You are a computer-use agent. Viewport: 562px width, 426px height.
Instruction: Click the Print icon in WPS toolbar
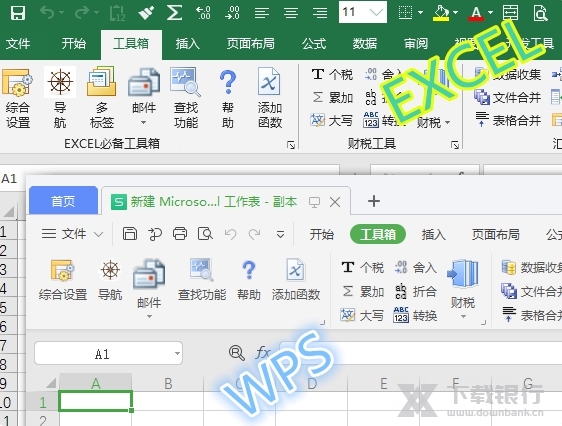[x=180, y=234]
